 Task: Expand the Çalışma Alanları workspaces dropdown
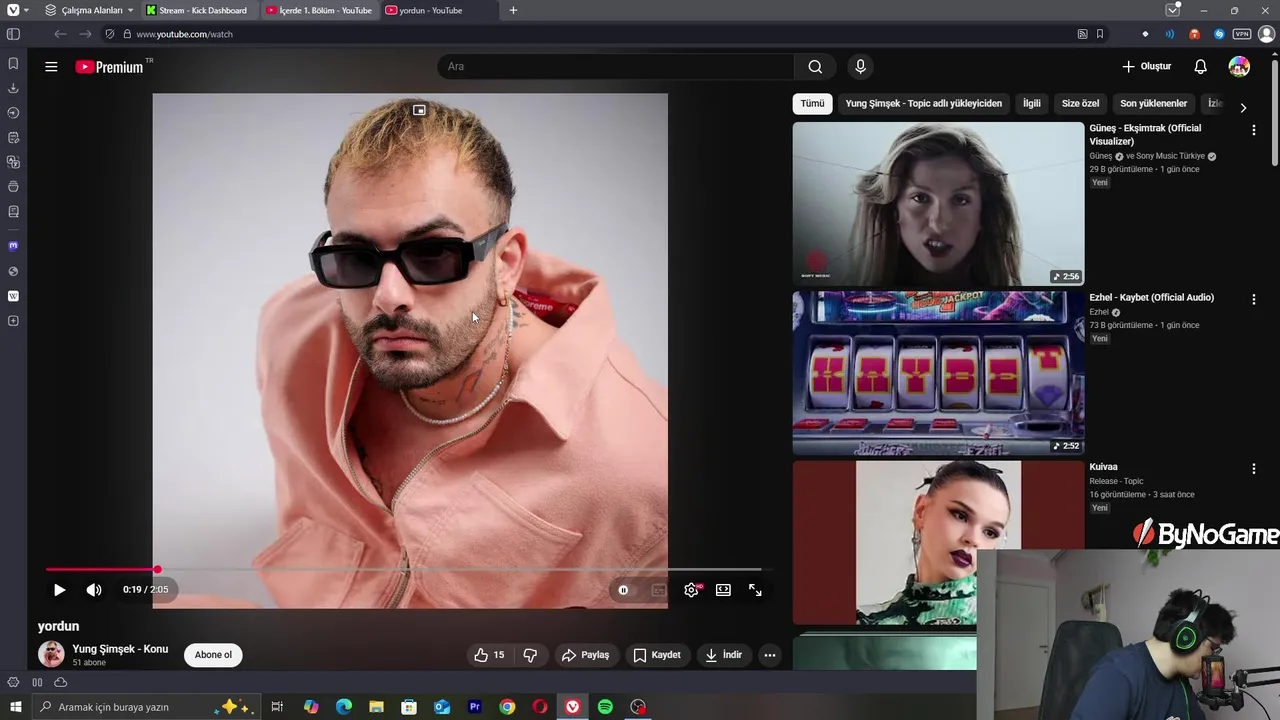89,10
